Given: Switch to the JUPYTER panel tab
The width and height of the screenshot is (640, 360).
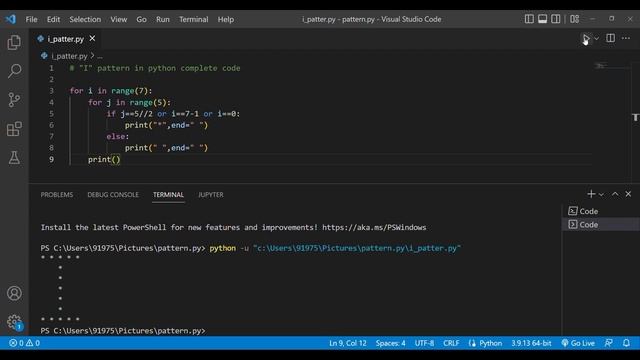Looking at the screenshot, I should pyautogui.click(x=211, y=195).
